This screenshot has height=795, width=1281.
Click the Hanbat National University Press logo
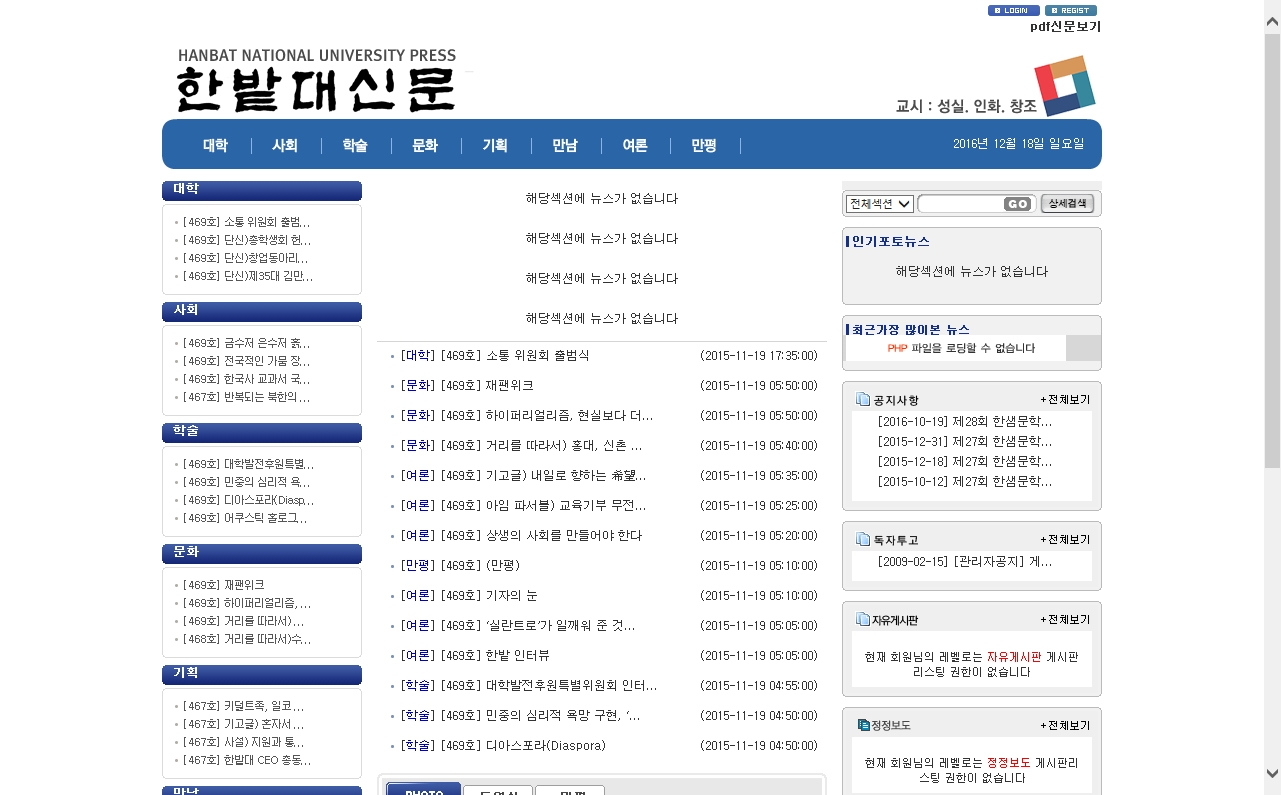pos(316,81)
